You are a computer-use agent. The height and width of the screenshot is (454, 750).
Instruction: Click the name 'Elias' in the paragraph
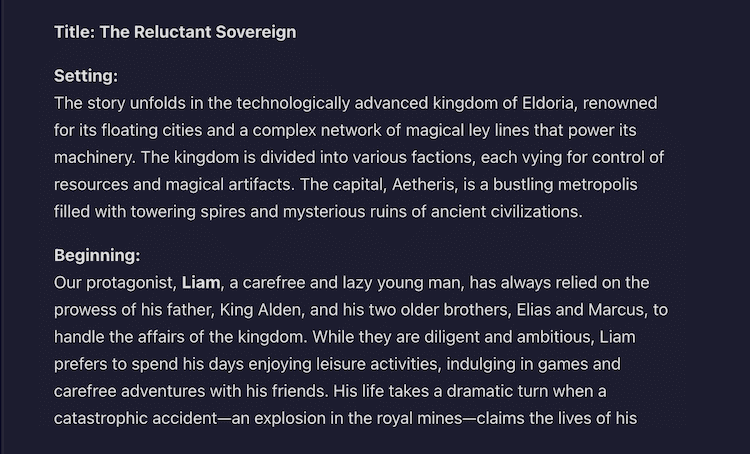(534, 310)
